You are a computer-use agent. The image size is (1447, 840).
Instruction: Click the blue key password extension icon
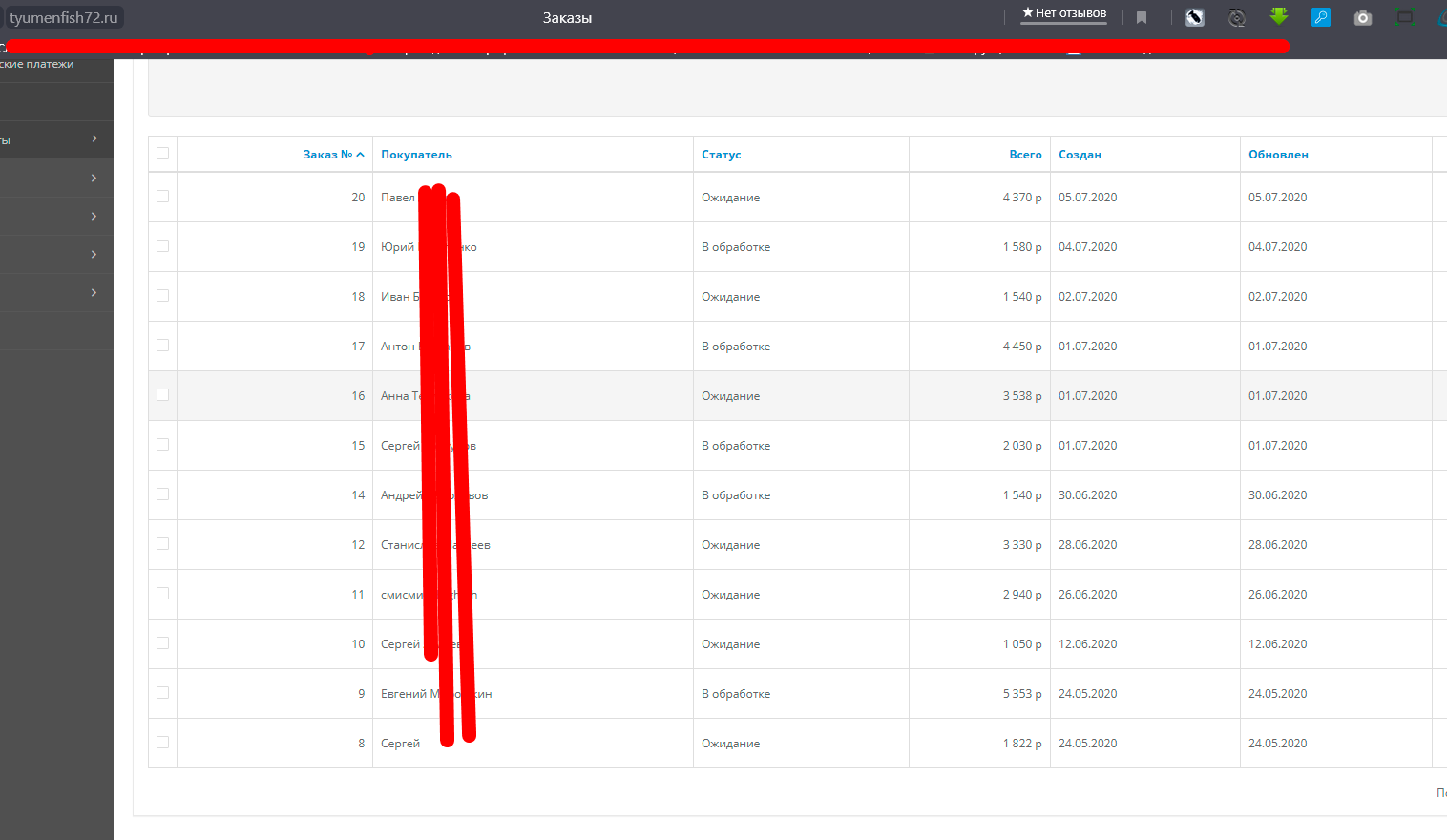coord(1321,17)
